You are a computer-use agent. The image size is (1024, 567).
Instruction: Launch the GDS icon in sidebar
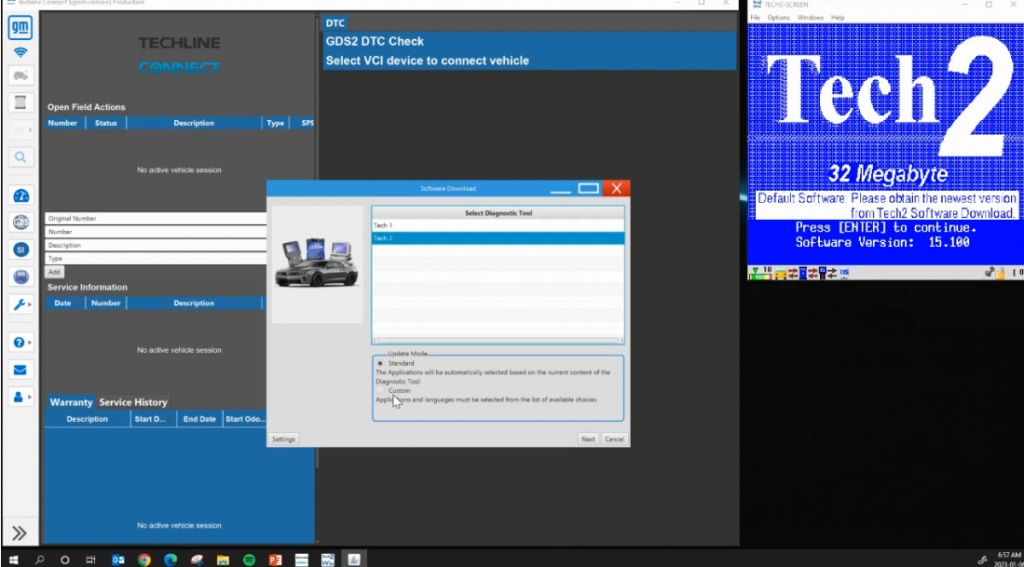click(x=21, y=222)
